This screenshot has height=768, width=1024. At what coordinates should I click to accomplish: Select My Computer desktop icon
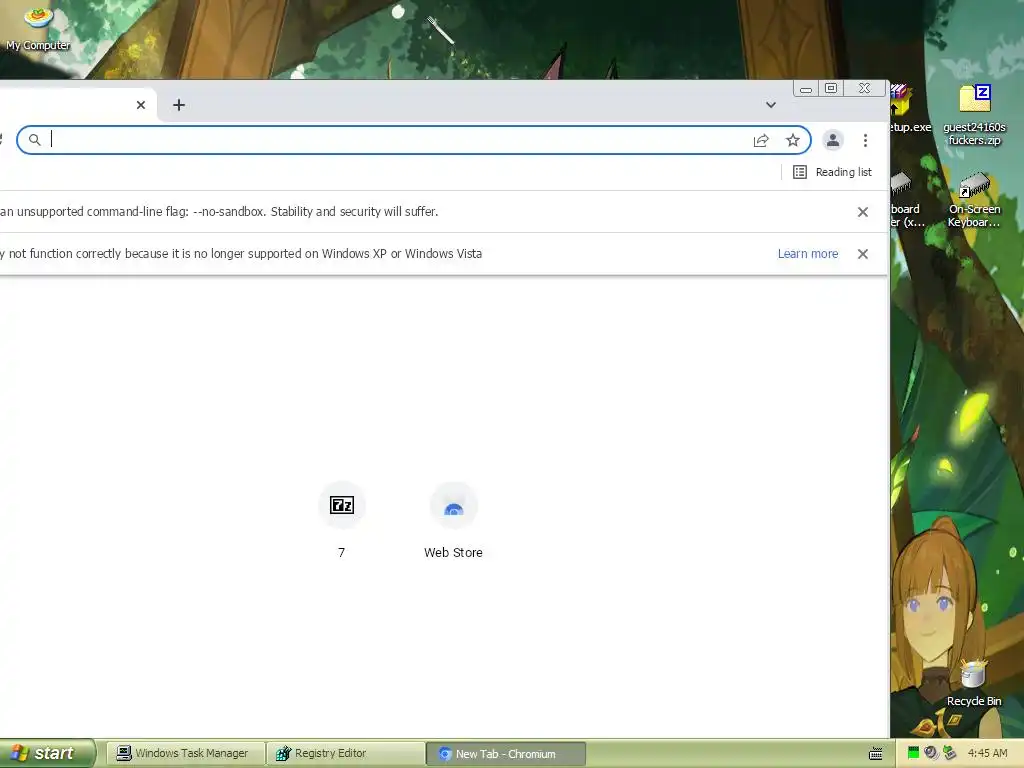pyautogui.click(x=38, y=27)
